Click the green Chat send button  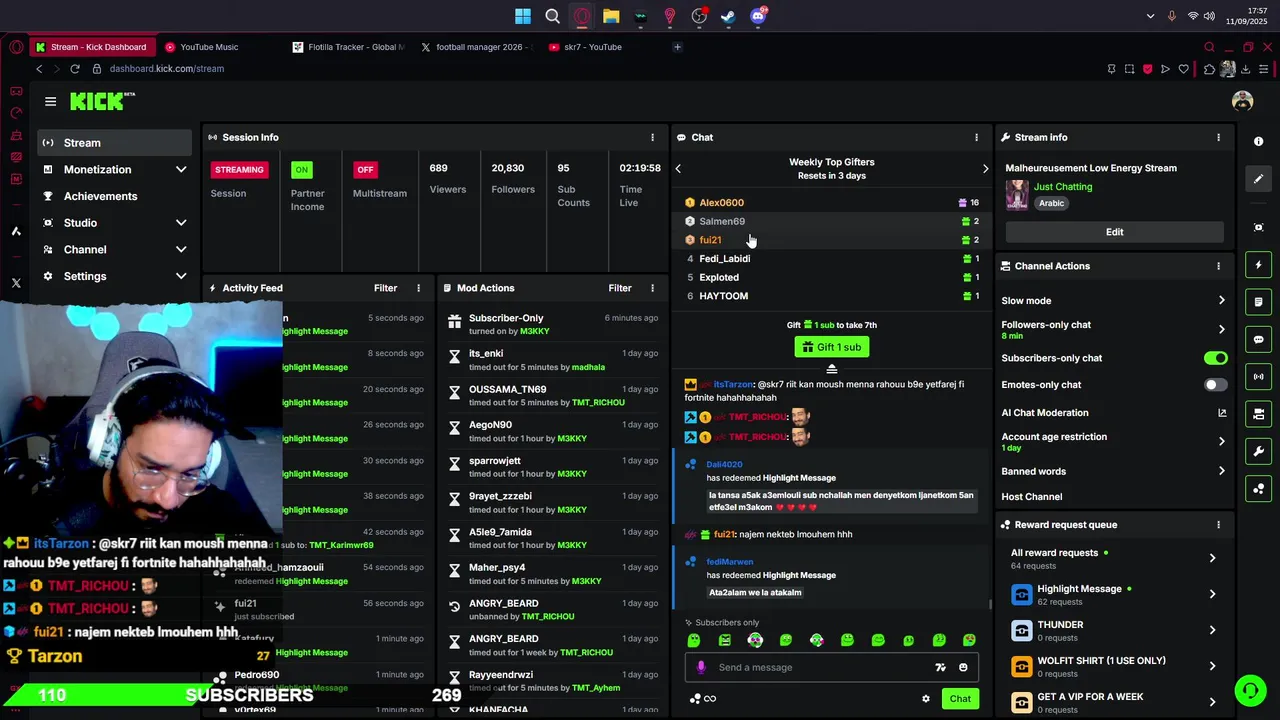[x=960, y=699]
